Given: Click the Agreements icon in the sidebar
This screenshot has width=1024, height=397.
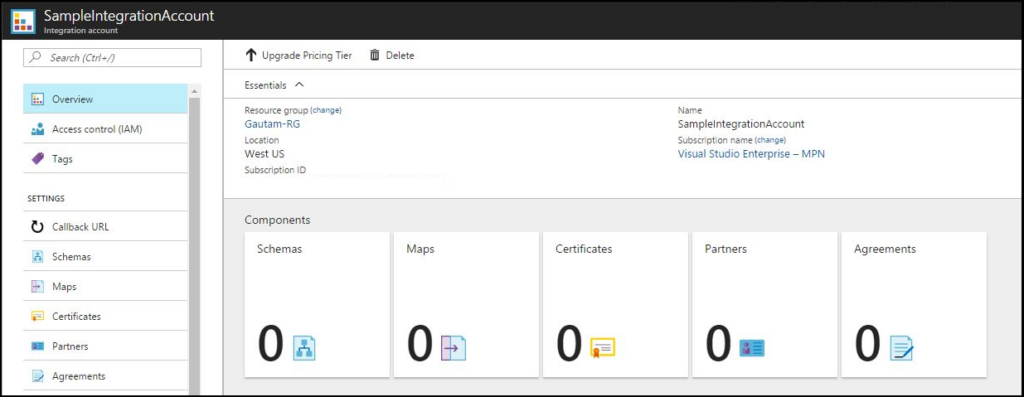Looking at the screenshot, I should coord(38,376).
